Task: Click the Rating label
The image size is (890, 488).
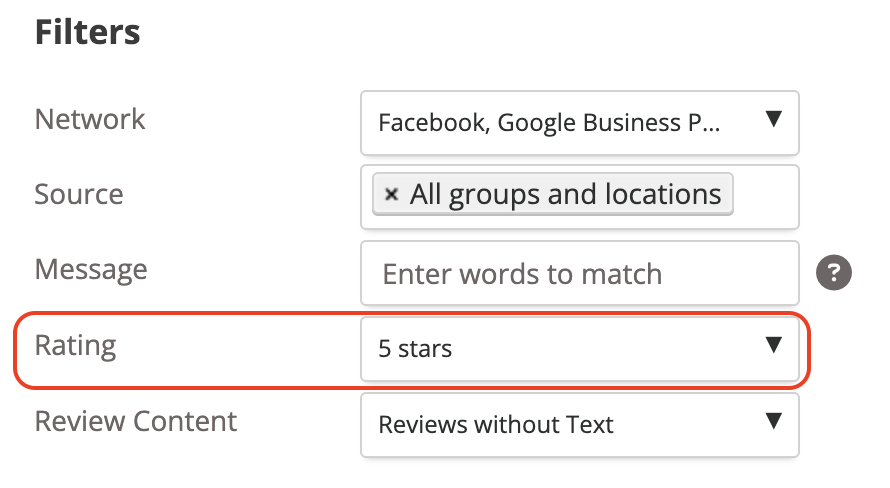Action: [x=75, y=346]
